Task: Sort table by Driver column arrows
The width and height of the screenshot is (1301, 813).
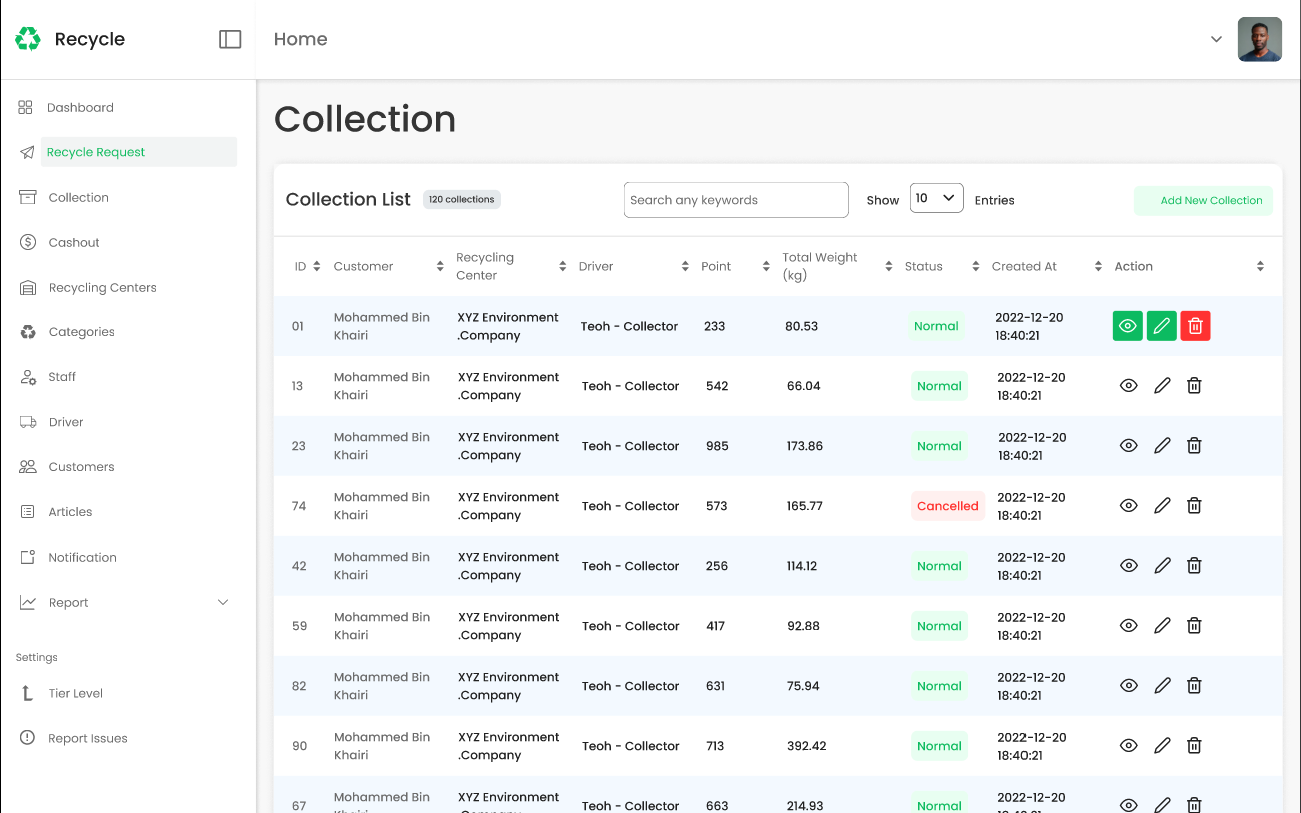Action: tap(685, 266)
